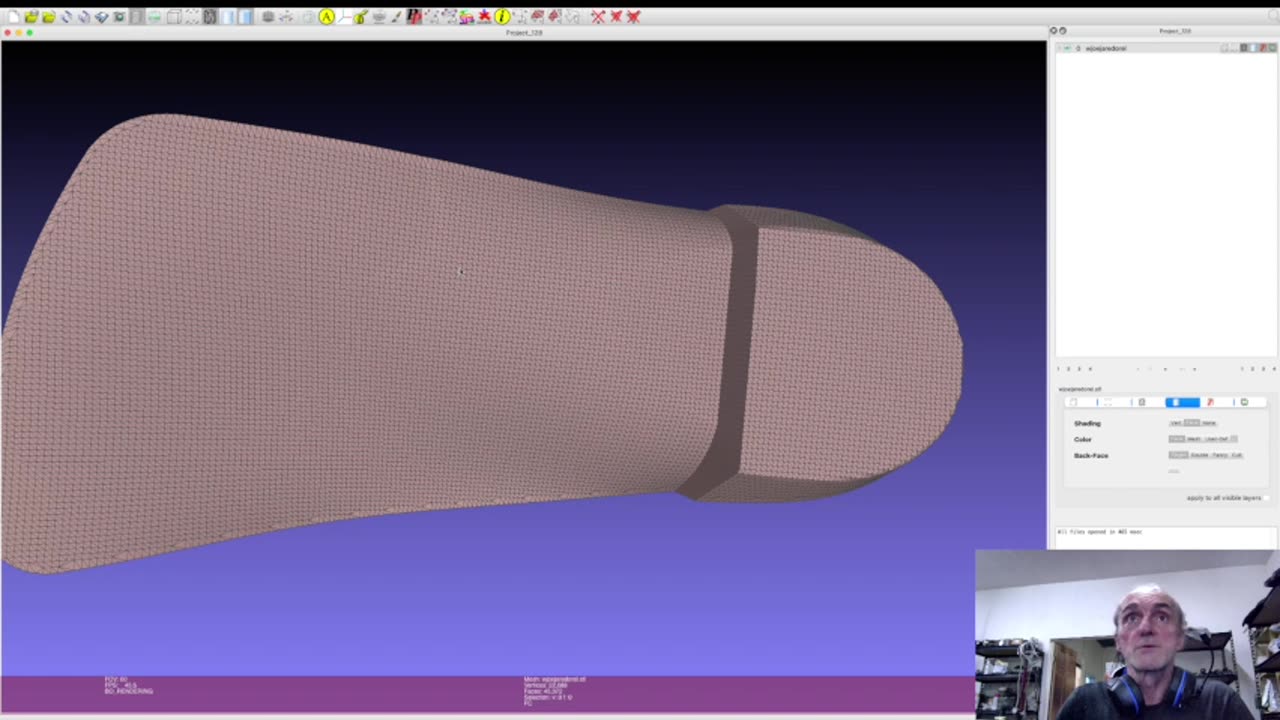This screenshot has height=720, width=1280.
Task: Open the red selection render tab
Action: [1210, 402]
